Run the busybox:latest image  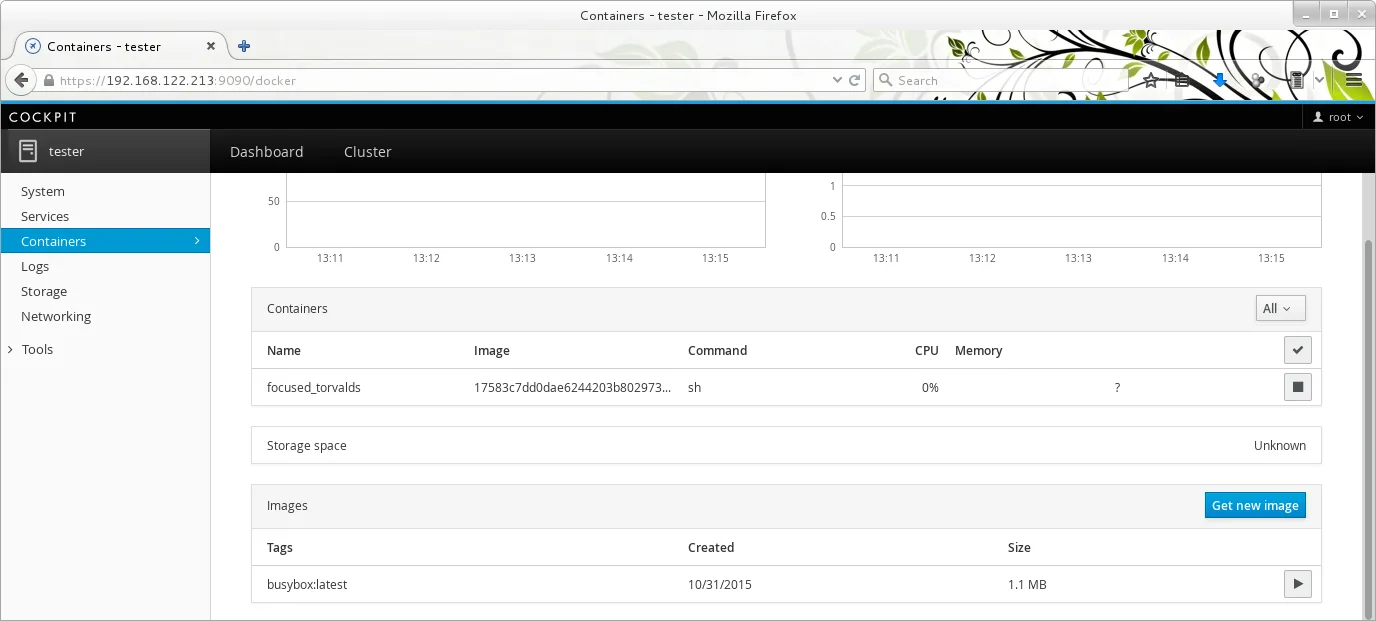tap(1297, 584)
